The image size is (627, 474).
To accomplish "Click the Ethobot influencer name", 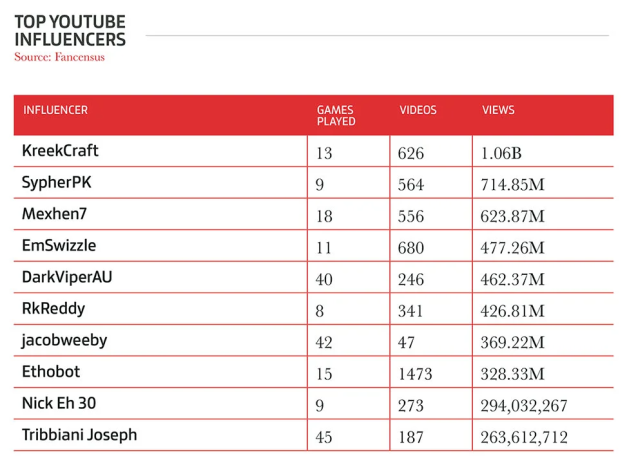I will 52,372.
